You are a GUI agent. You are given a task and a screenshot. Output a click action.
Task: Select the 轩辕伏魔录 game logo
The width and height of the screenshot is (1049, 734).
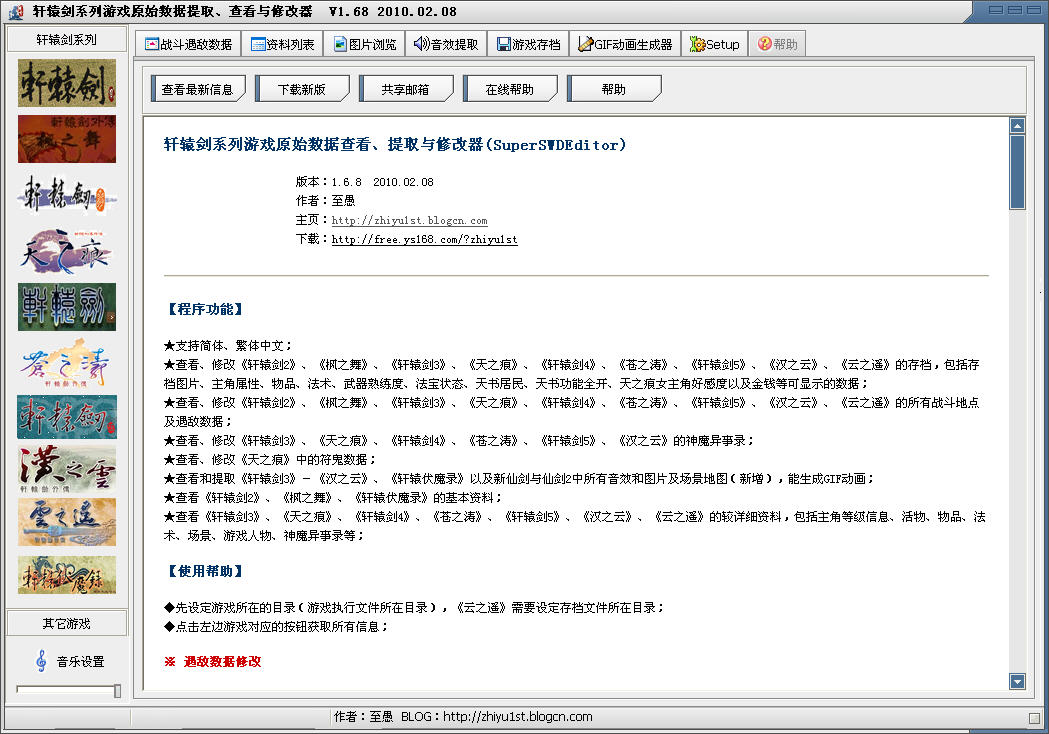point(67,575)
